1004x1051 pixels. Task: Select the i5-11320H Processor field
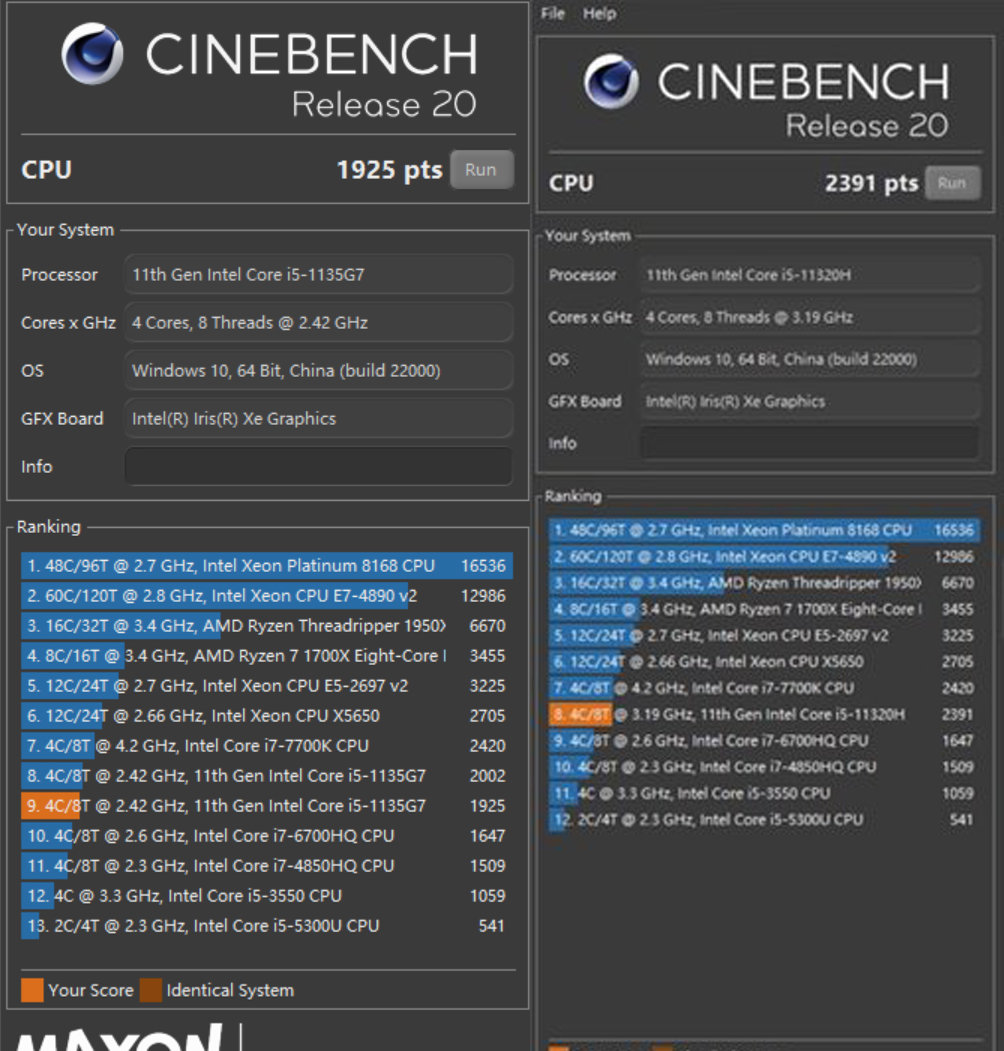click(x=809, y=275)
